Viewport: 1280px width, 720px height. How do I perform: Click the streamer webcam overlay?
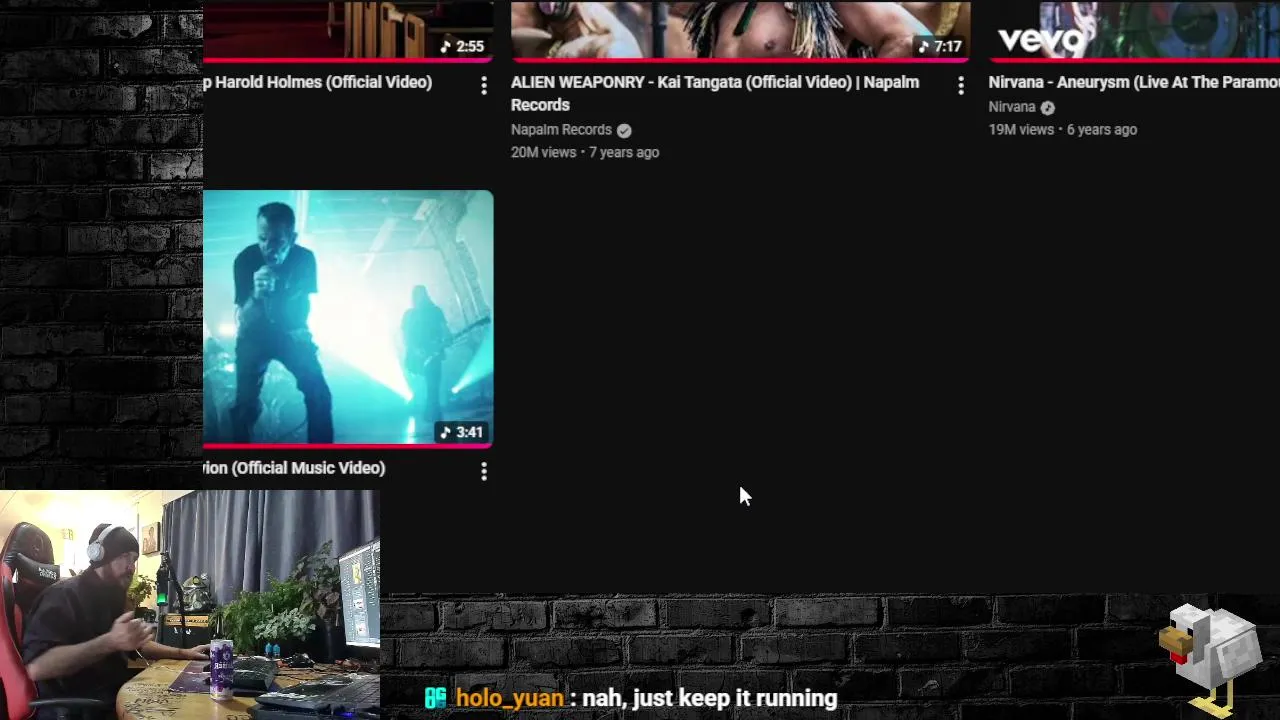point(190,605)
